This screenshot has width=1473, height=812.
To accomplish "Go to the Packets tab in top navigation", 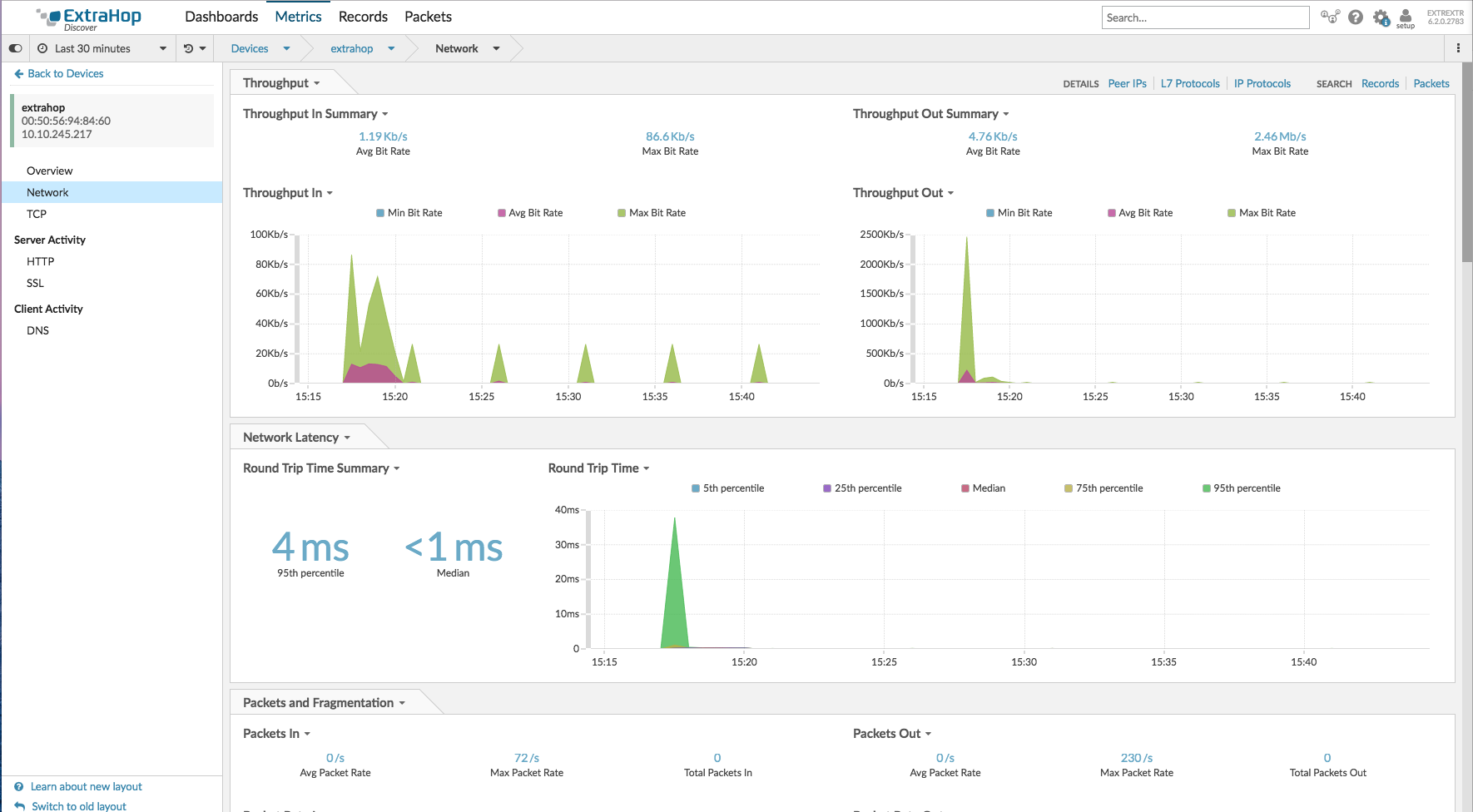I will [428, 17].
